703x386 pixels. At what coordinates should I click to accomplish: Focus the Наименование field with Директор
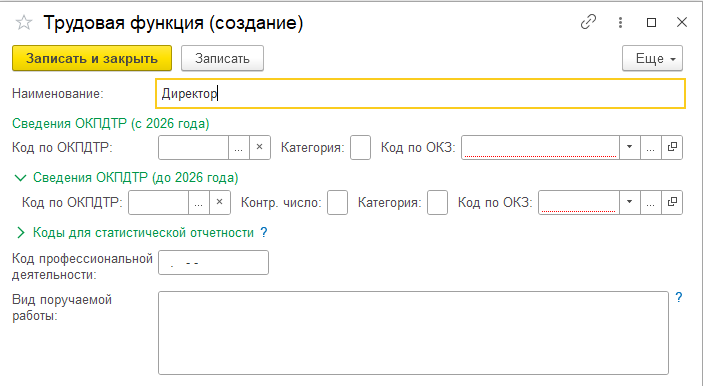pyautogui.click(x=421, y=94)
